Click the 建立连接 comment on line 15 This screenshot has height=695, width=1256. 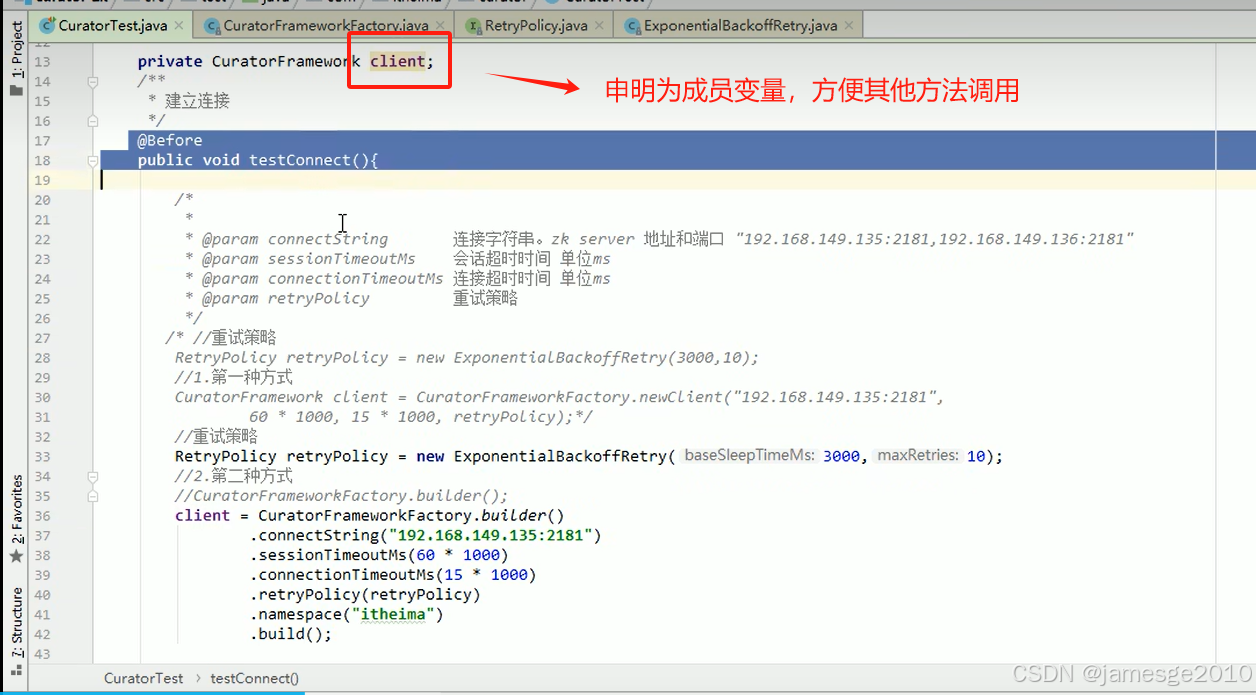click(x=198, y=101)
